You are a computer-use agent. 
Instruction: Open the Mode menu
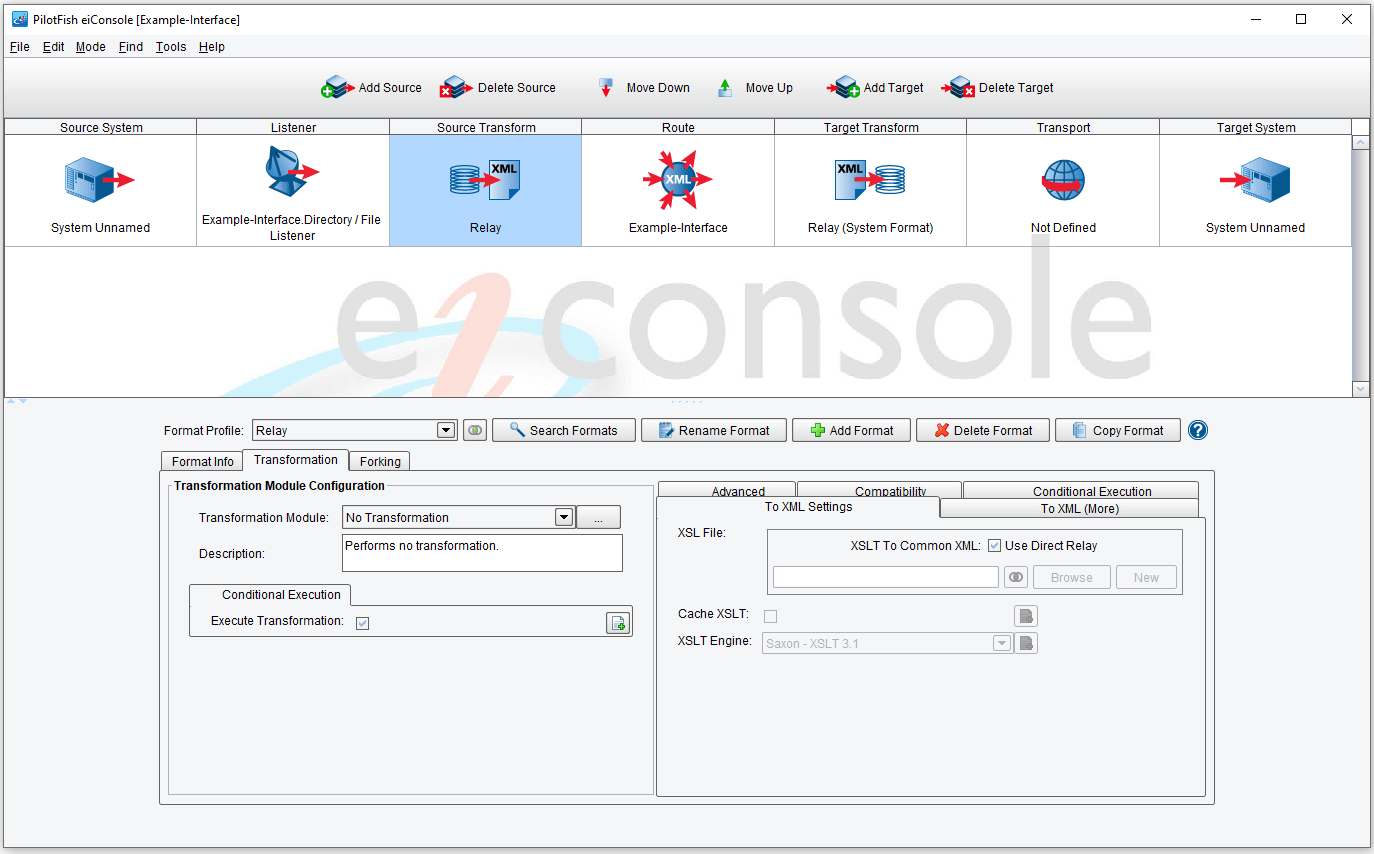click(90, 47)
